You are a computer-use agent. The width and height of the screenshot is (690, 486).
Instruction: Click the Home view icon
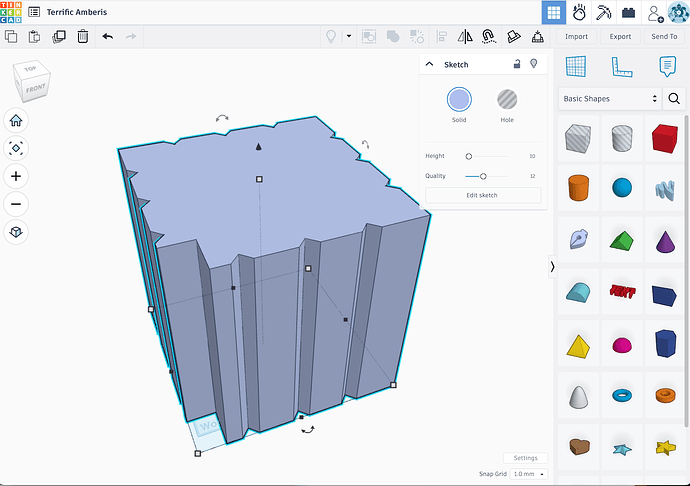16,120
